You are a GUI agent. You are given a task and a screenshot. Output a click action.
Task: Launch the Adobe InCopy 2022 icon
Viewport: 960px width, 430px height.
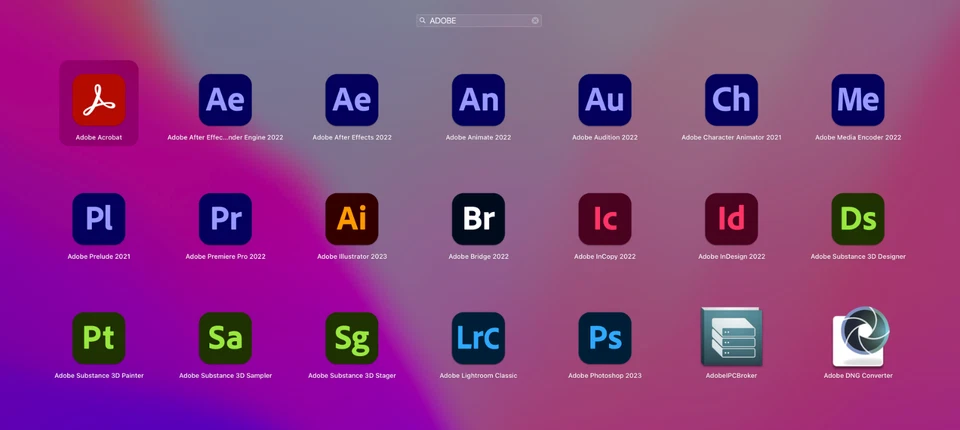[x=605, y=219]
